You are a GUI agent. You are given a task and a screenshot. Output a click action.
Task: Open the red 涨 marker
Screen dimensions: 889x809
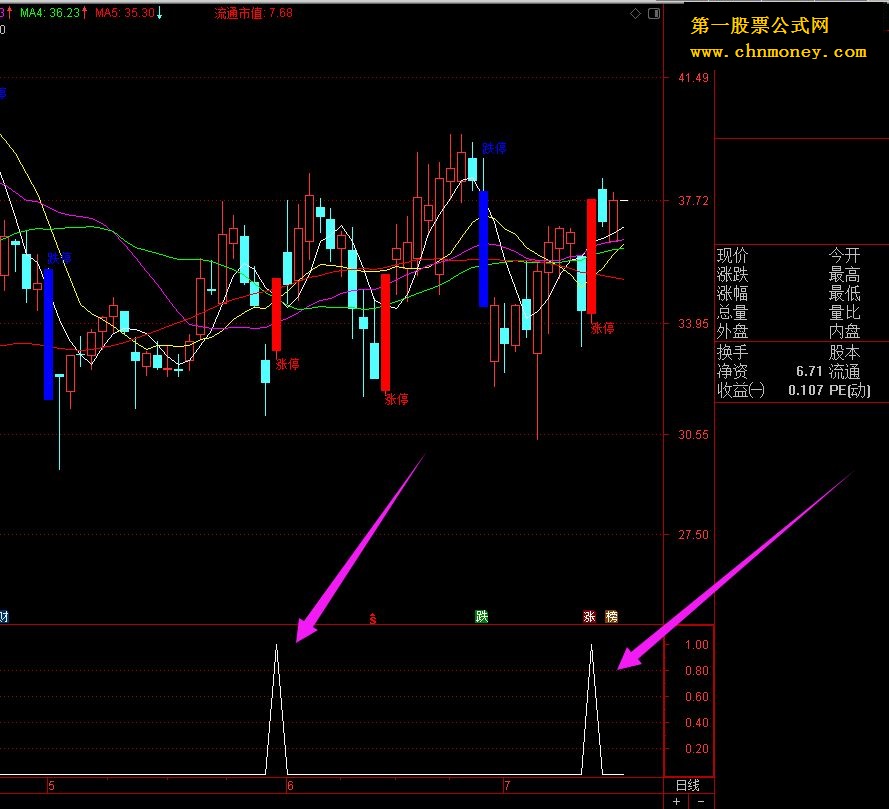click(590, 616)
